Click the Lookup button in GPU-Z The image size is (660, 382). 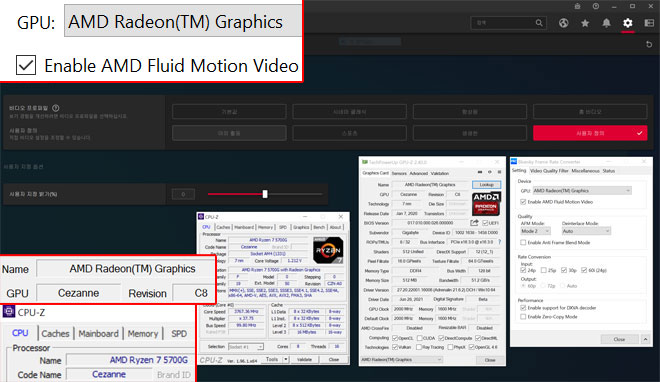click(x=486, y=185)
